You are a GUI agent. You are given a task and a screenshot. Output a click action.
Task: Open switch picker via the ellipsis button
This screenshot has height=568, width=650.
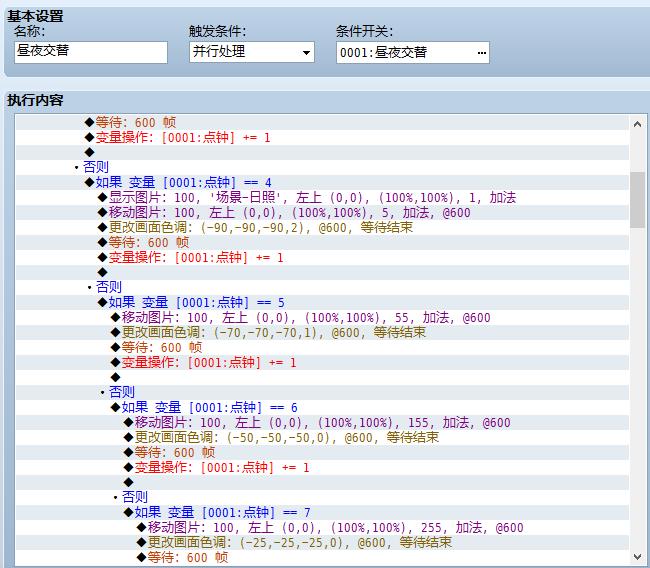[481, 53]
